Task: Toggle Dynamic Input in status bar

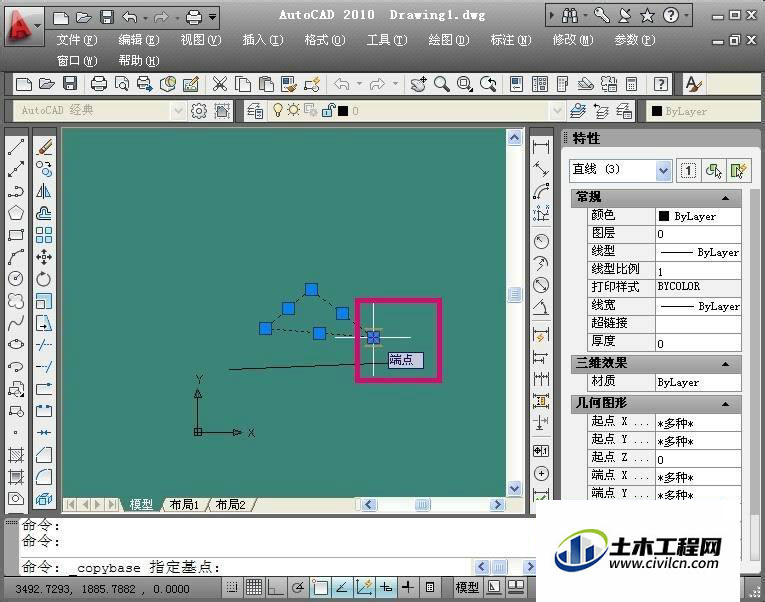Action: click(386, 587)
